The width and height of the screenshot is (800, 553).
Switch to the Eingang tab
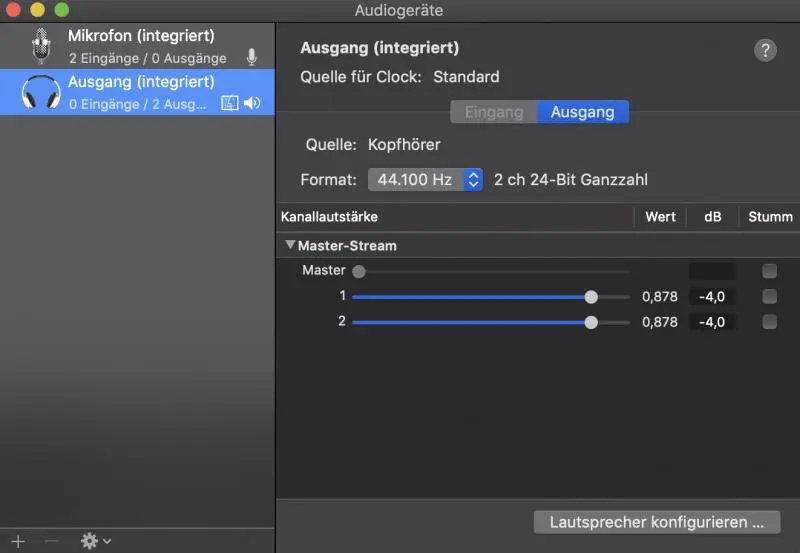click(x=494, y=112)
